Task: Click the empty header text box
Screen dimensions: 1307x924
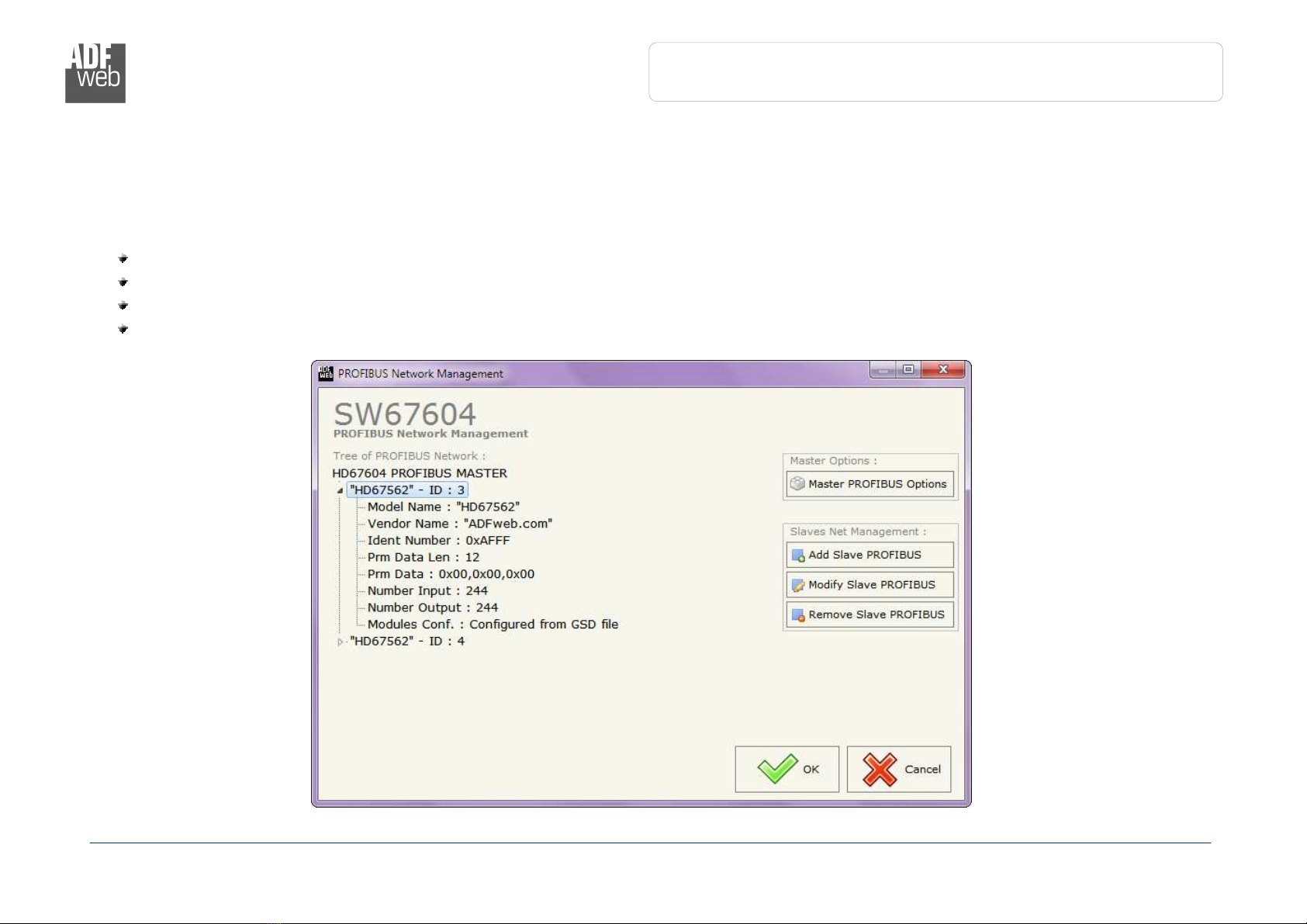Action: click(935, 72)
